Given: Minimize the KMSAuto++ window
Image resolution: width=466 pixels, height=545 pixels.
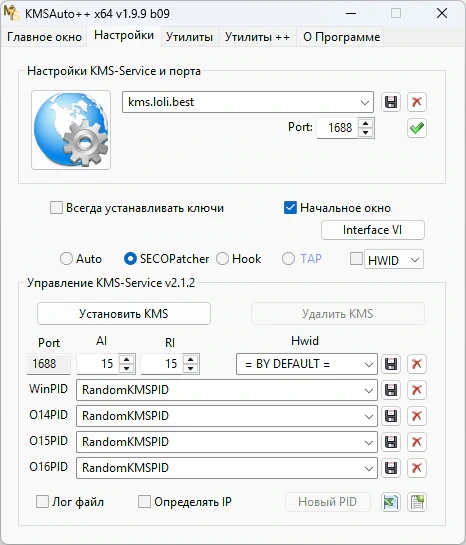Looking at the screenshot, I should coord(351,14).
